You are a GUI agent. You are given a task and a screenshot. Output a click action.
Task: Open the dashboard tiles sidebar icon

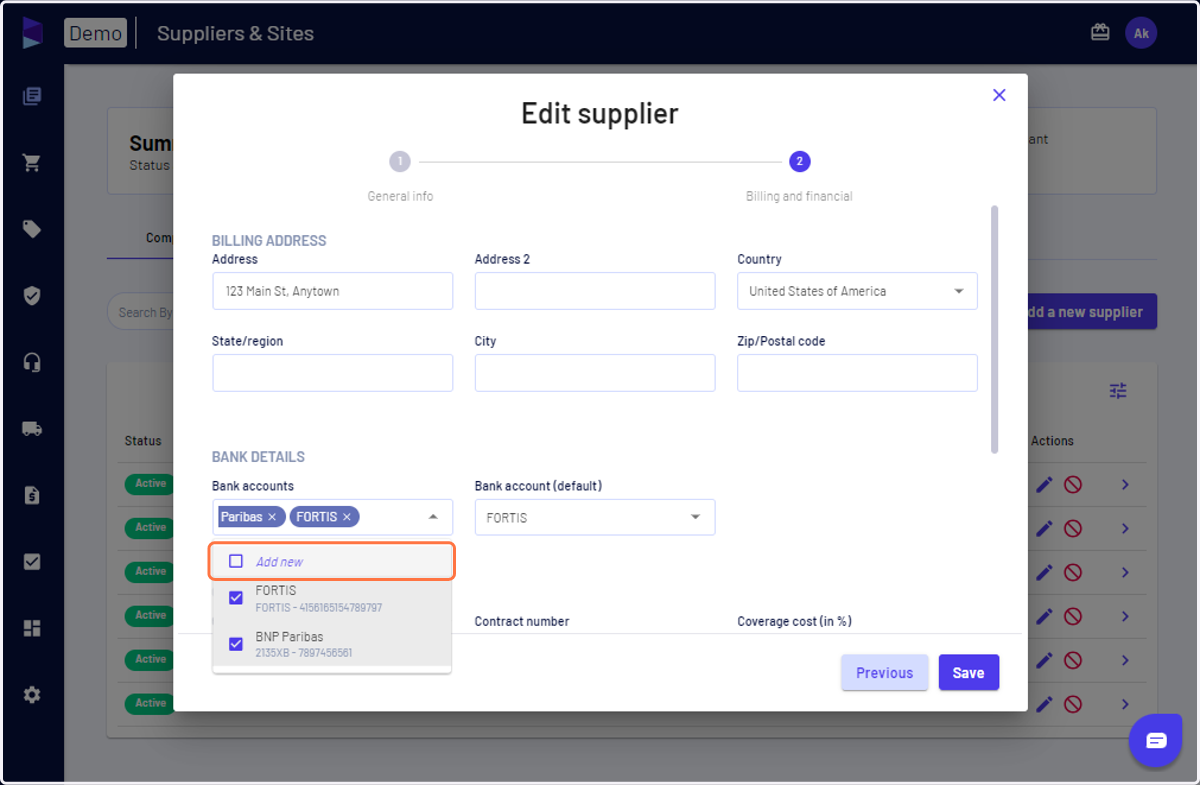[32, 628]
